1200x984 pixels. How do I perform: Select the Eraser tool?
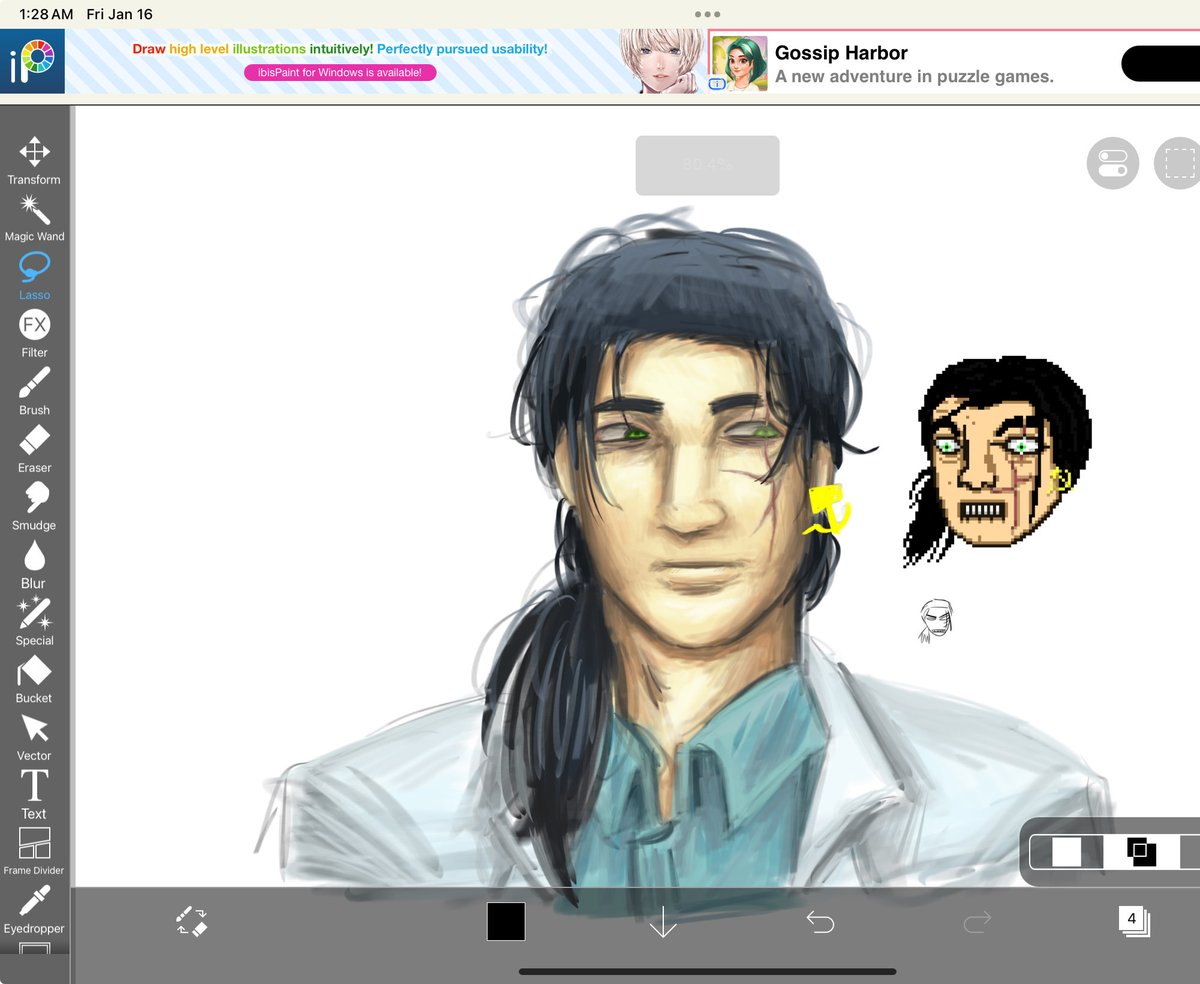coord(34,449)
